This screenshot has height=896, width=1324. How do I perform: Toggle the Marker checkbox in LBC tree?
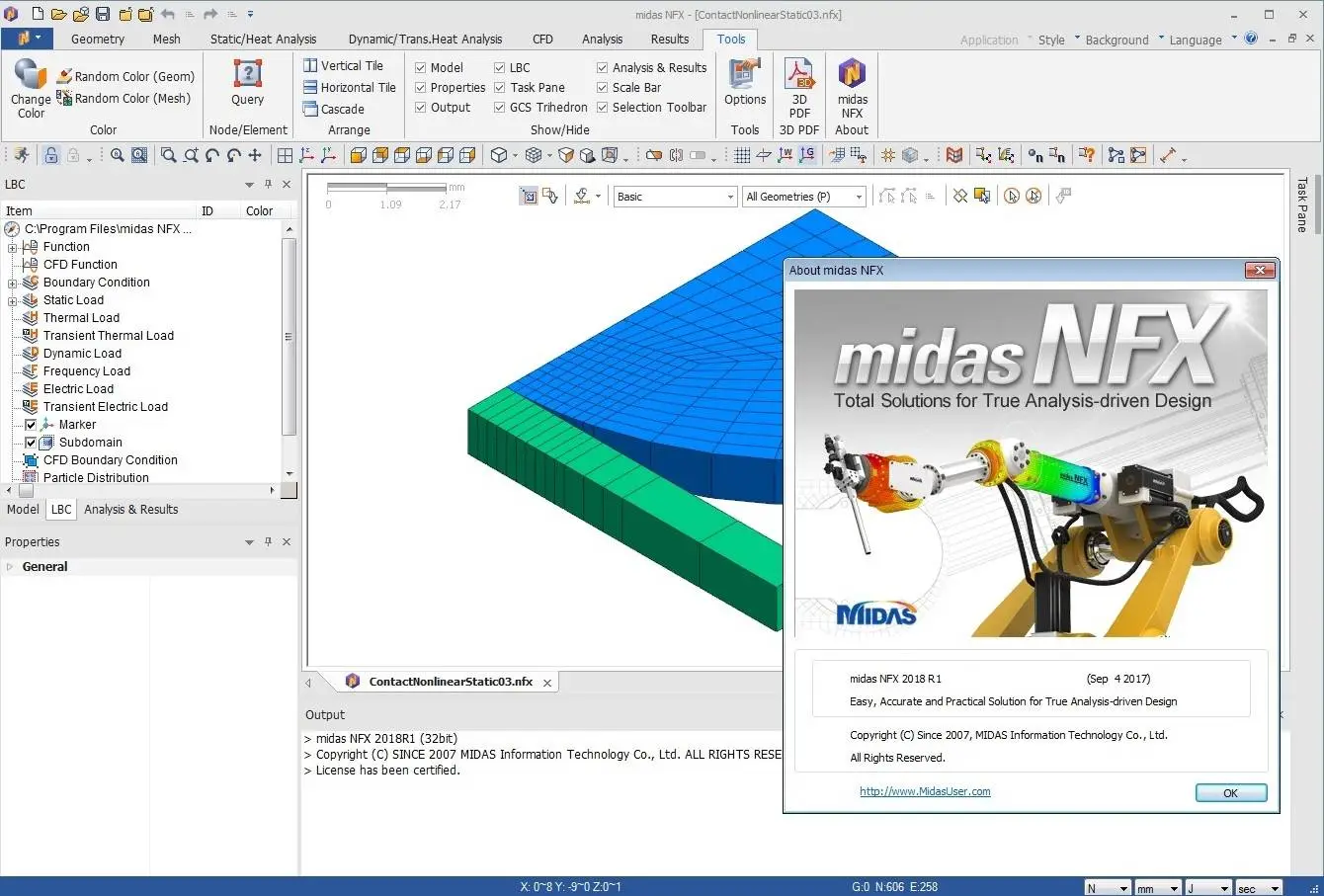pos(31,425)
